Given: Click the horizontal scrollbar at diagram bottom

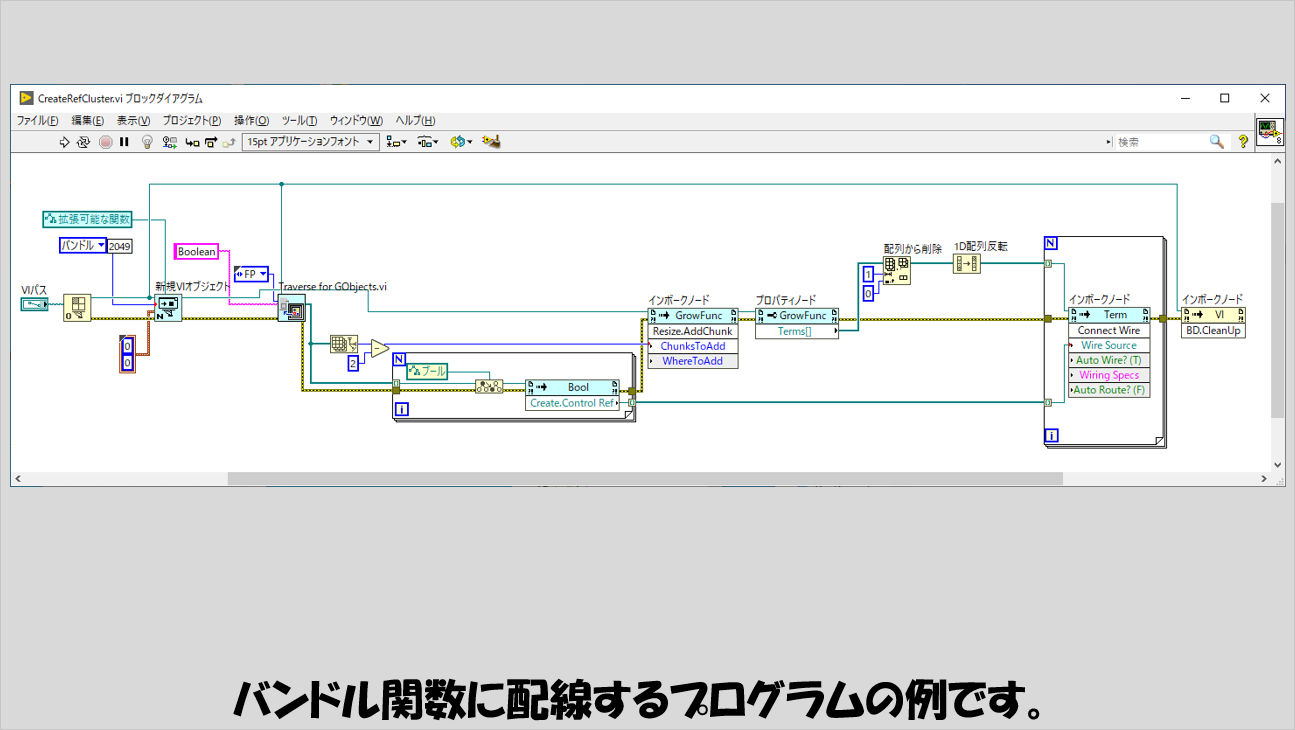Looking at the screenshot, I should pyautogui.click(x=640, y=479).
